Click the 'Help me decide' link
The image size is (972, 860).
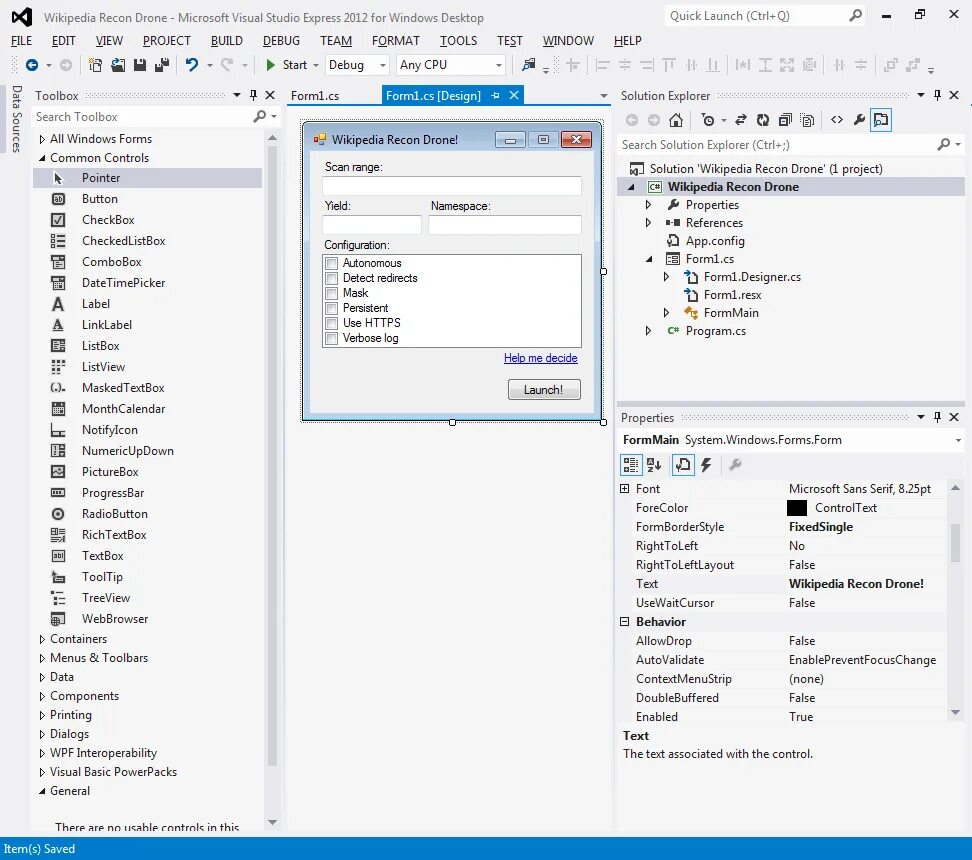pyautogui.click(x=541, y=358)
